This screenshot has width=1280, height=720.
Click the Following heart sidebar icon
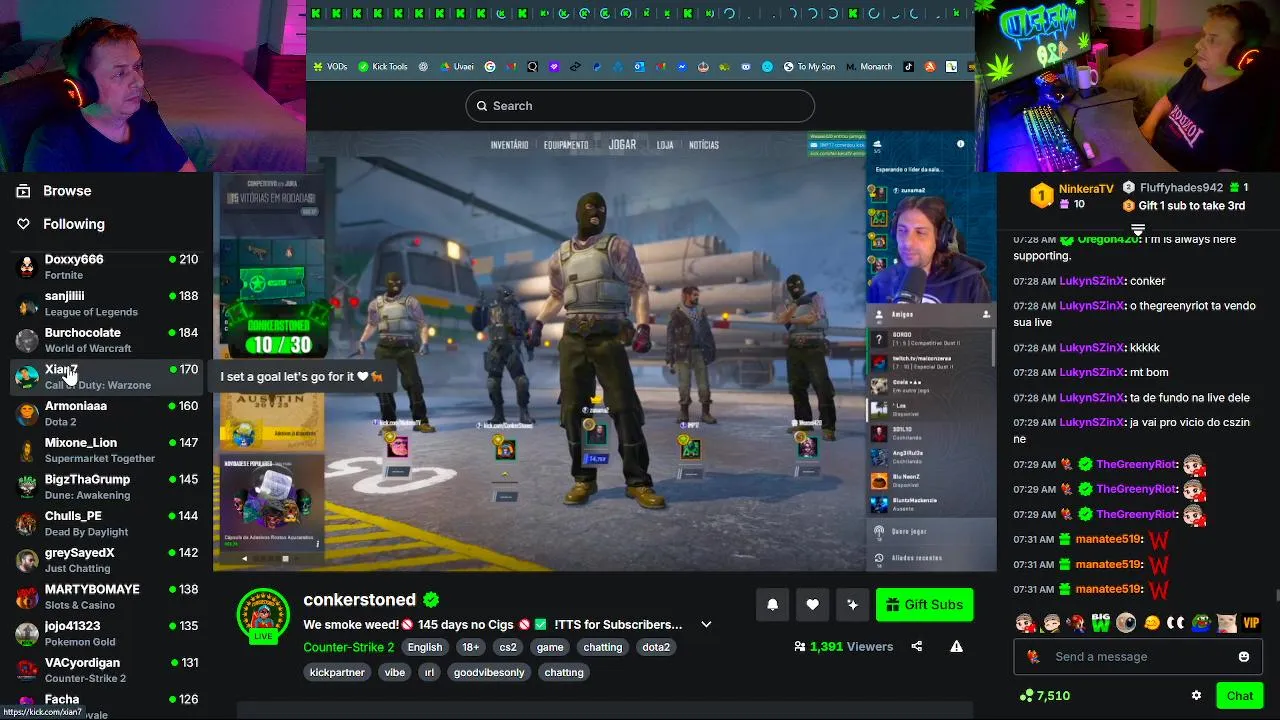(x=23, y=224)
